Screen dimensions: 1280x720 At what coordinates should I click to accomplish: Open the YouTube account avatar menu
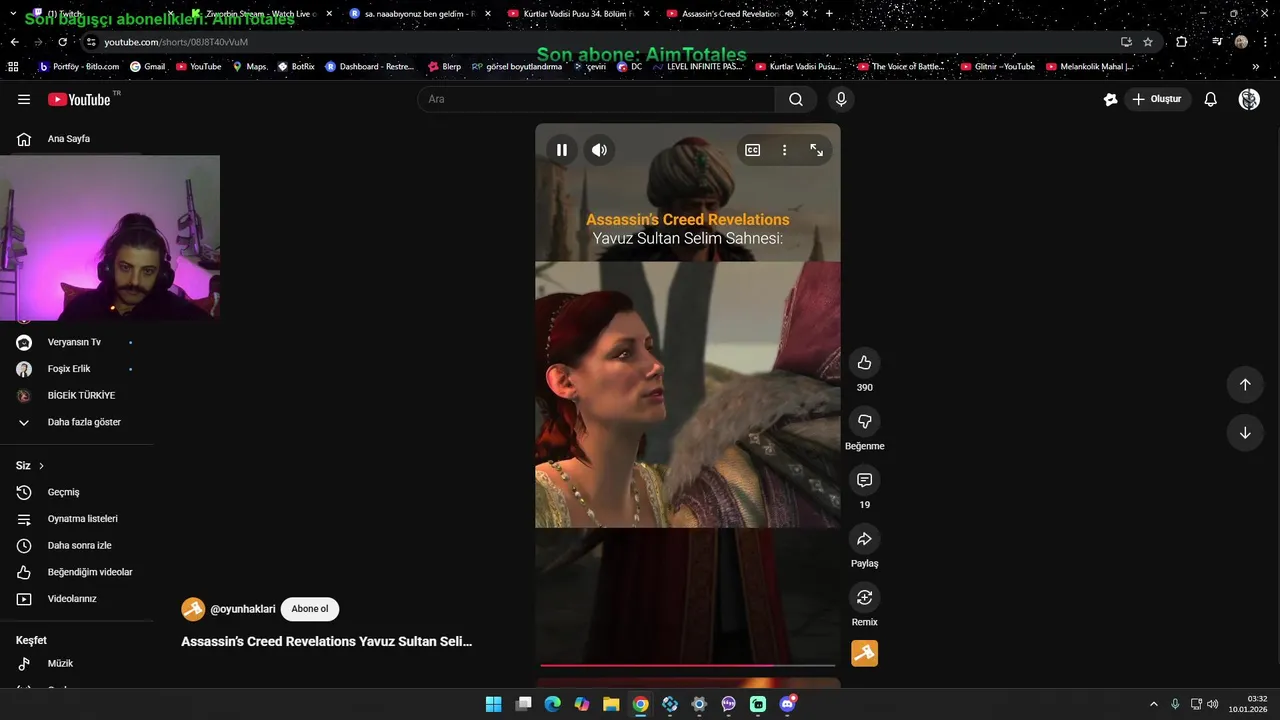coord(1249,99)
